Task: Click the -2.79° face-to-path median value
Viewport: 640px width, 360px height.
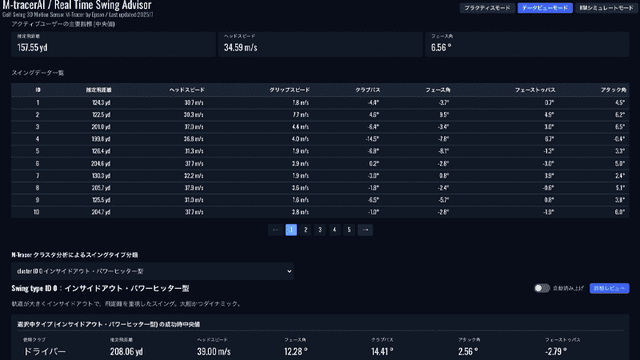Action: (x=556, y=351)
